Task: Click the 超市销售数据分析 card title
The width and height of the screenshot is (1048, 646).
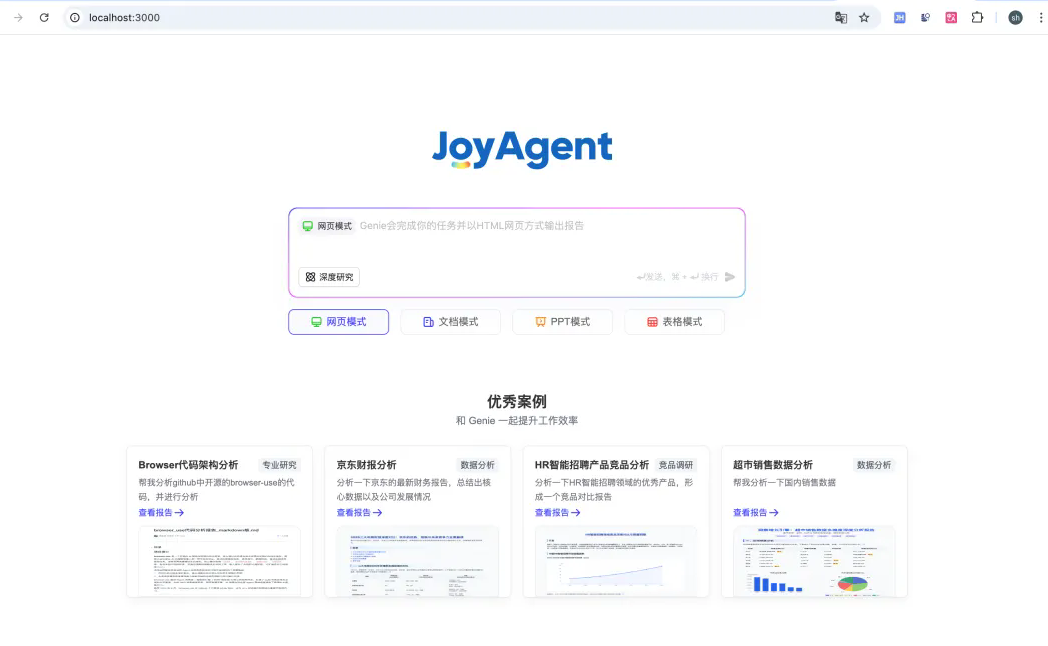Action: pos(773,465)
